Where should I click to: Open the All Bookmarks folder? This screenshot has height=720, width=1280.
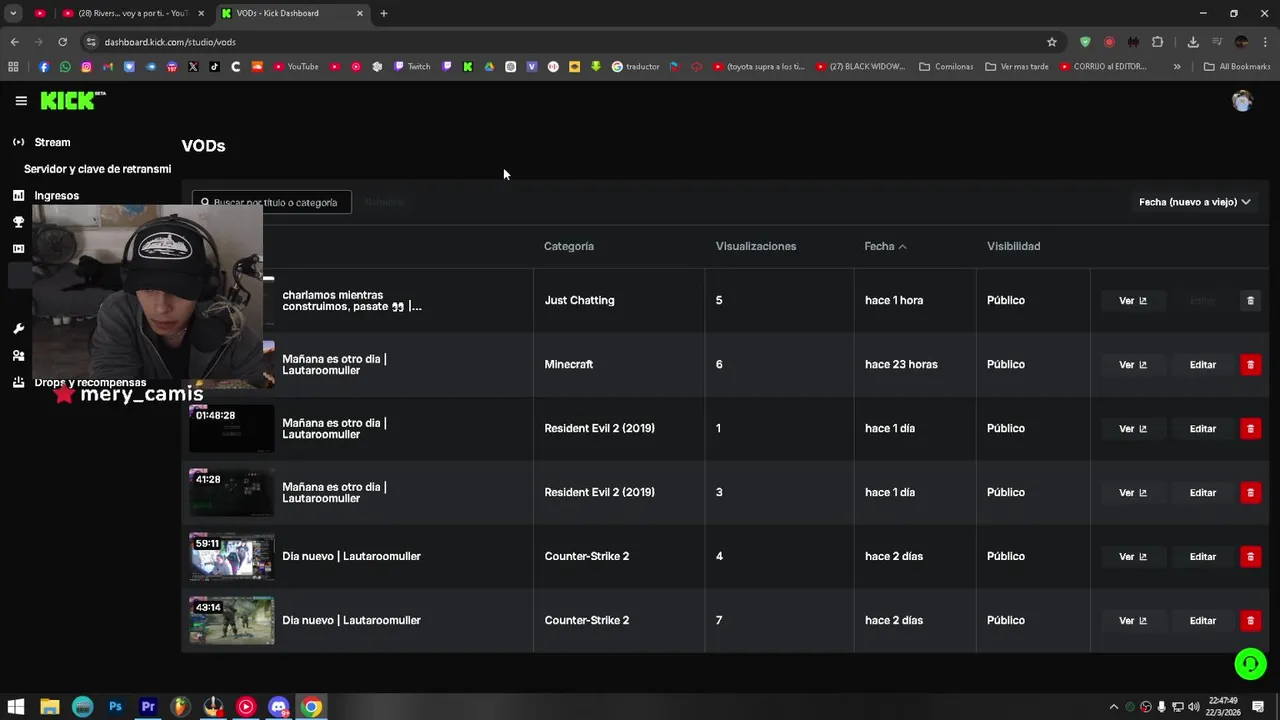1237,67
